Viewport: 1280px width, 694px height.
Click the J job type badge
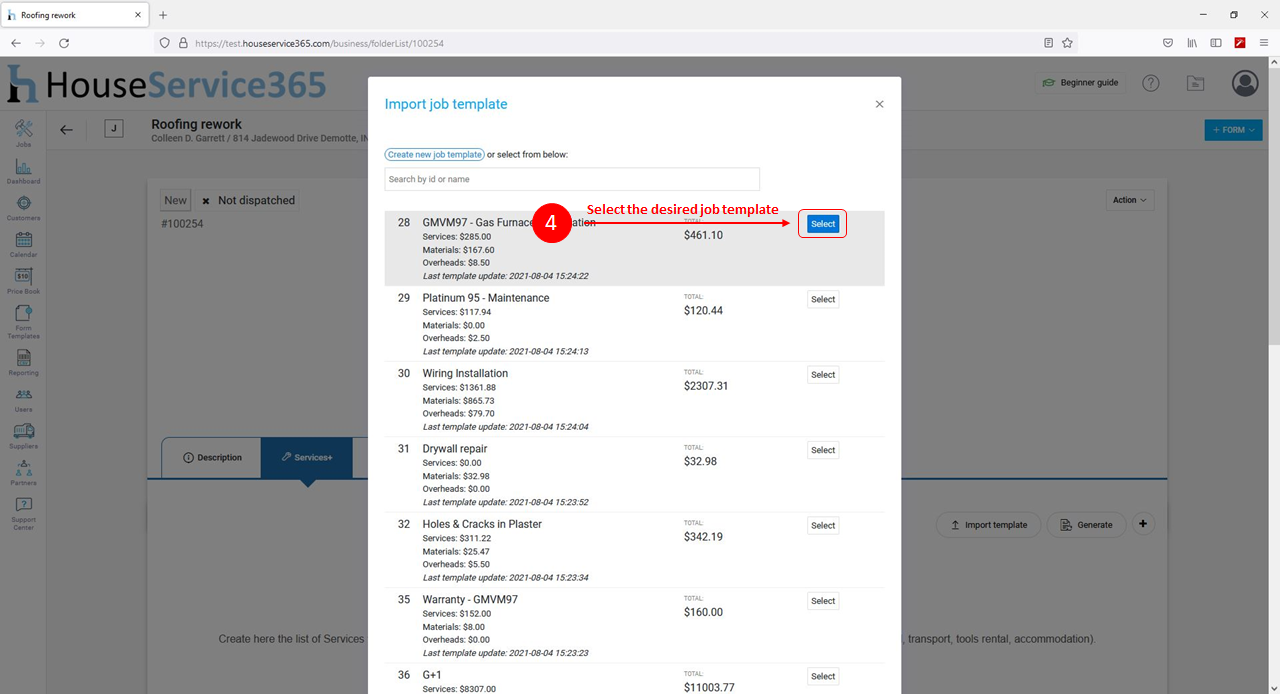(114, 129)
